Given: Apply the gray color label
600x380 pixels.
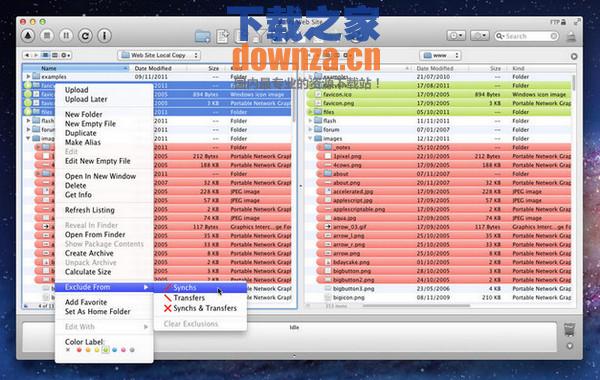Looking at the screenshot, I should (132, 350).
